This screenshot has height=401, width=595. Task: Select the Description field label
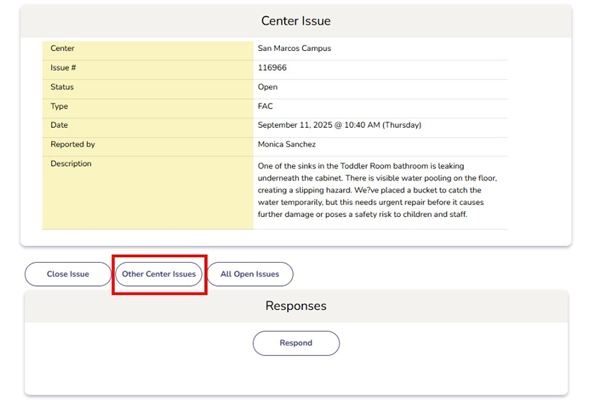(x=71, y=164)
